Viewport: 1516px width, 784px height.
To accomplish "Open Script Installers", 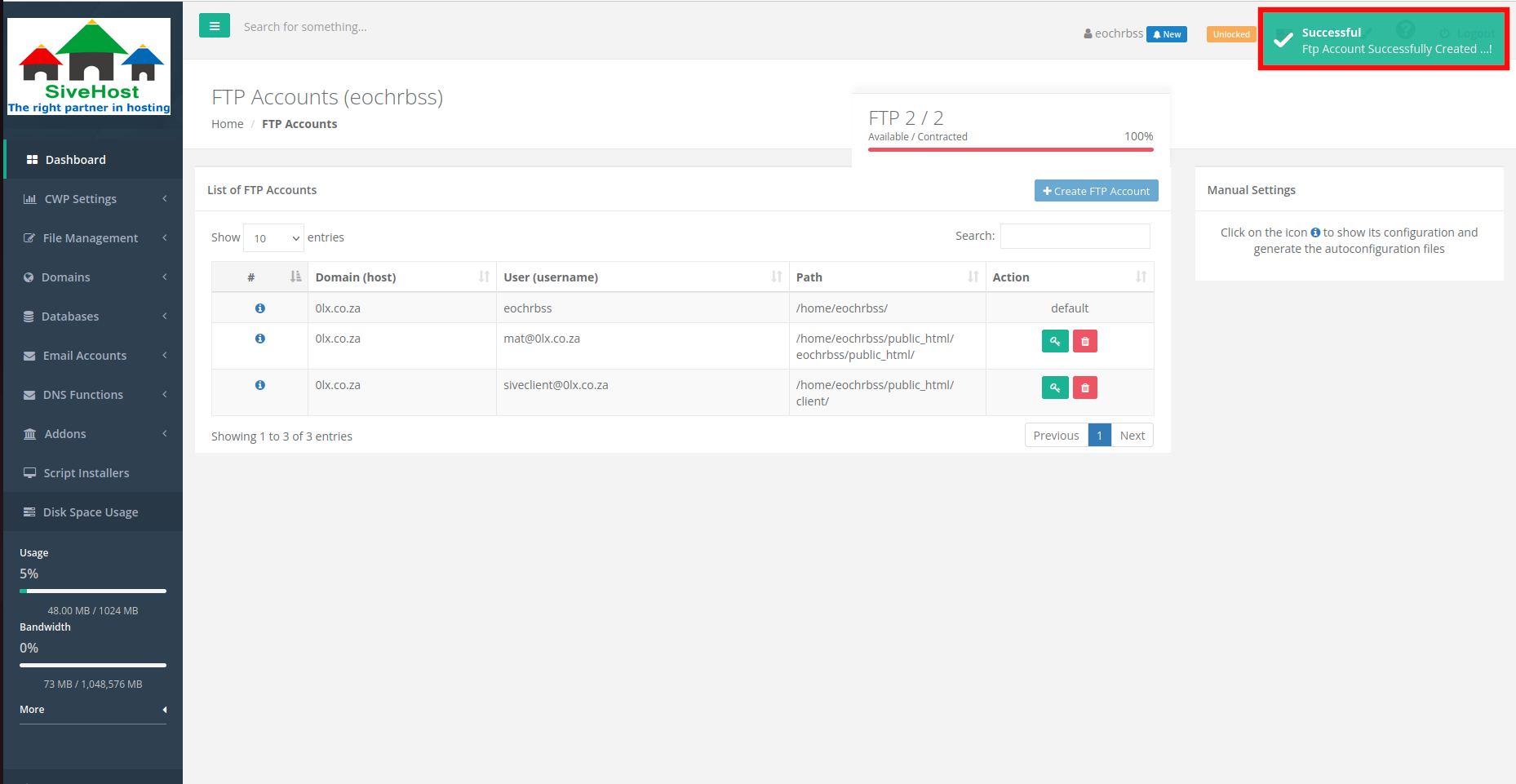I will pos(93,473).
